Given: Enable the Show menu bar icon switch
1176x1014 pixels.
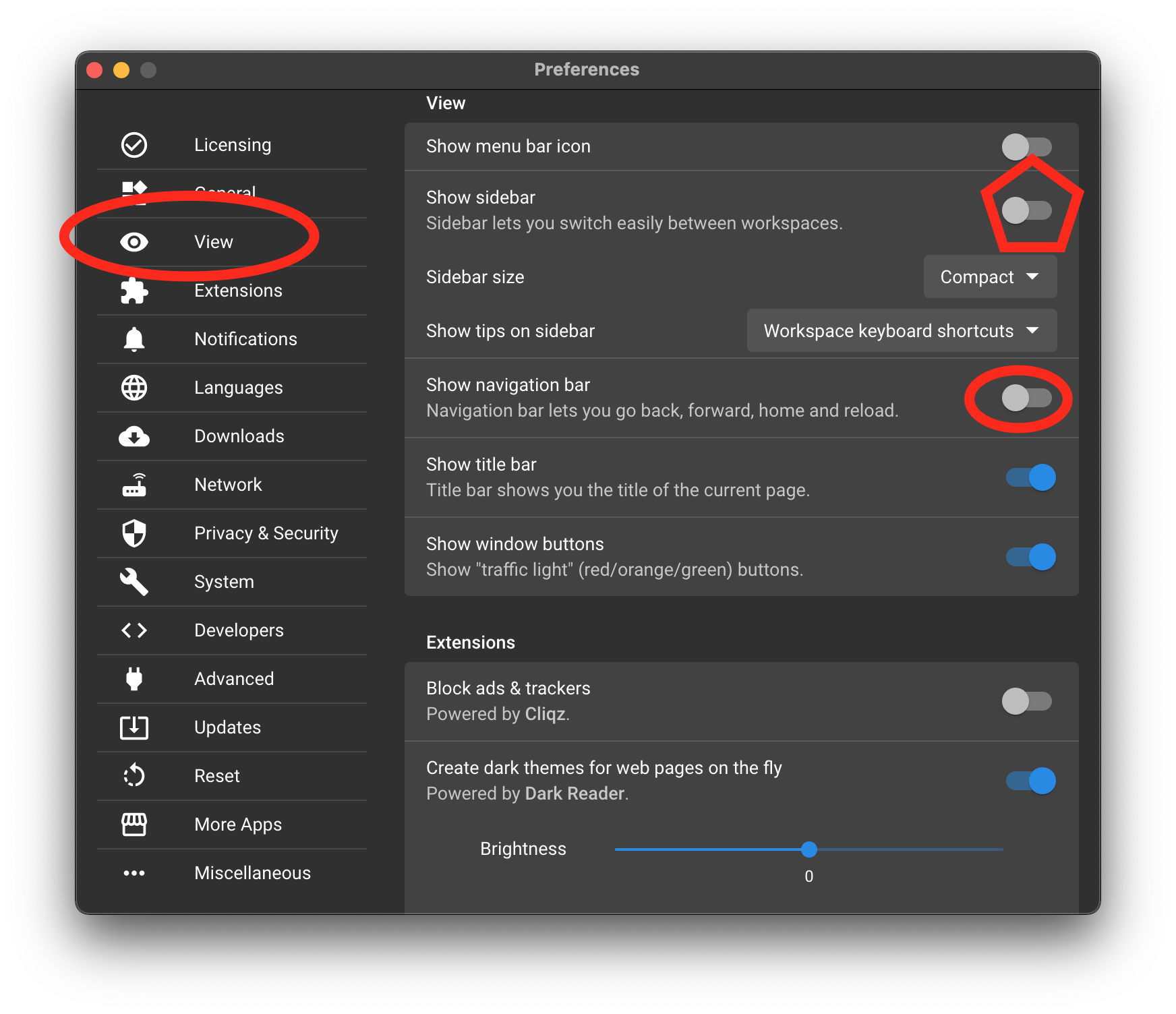Looking at the screenshot, I should point(1027,147).
